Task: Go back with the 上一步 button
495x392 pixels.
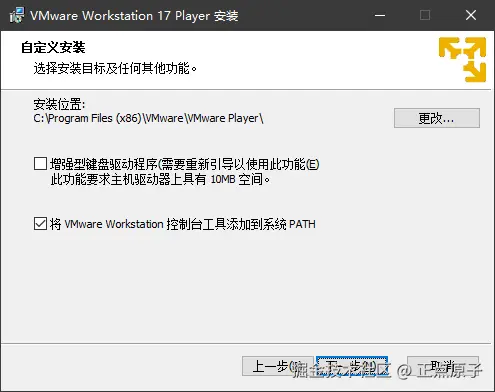Action: (x=278, y=366)
